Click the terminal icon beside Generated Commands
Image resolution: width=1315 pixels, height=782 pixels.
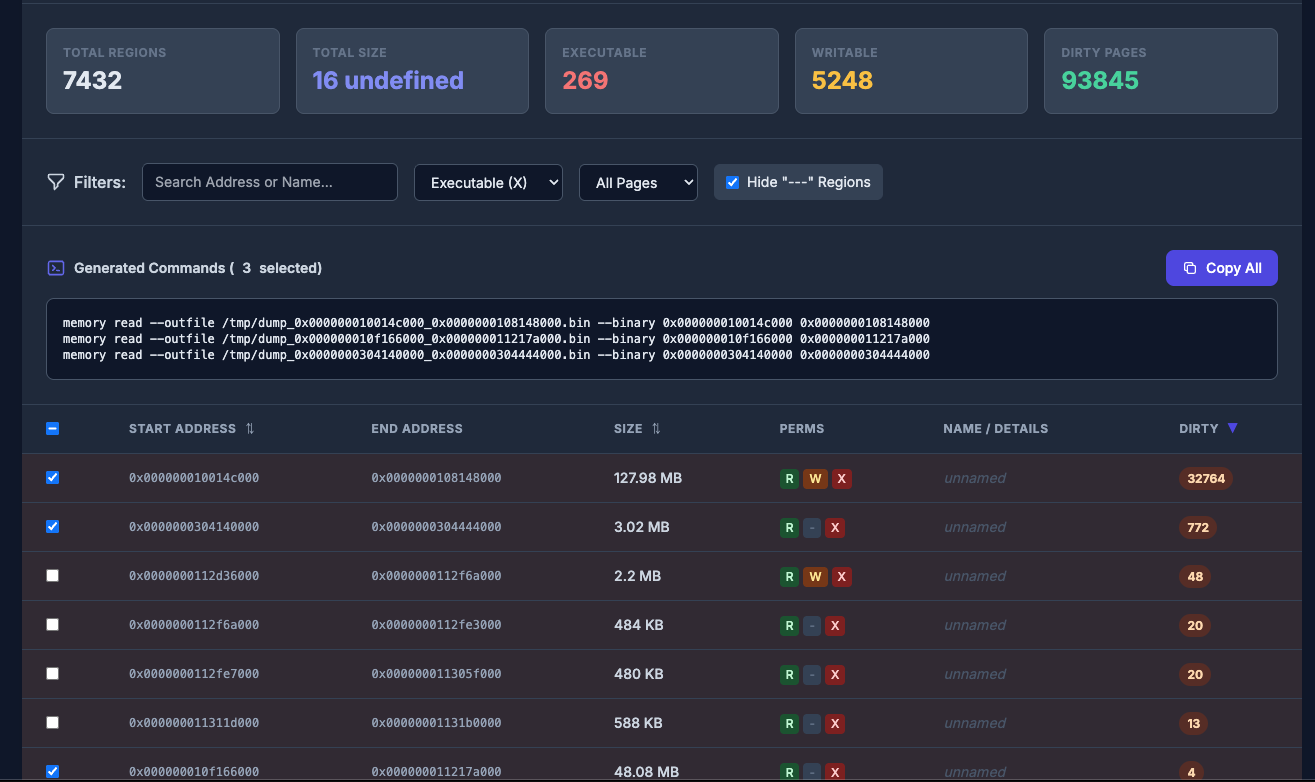point(56,268)
